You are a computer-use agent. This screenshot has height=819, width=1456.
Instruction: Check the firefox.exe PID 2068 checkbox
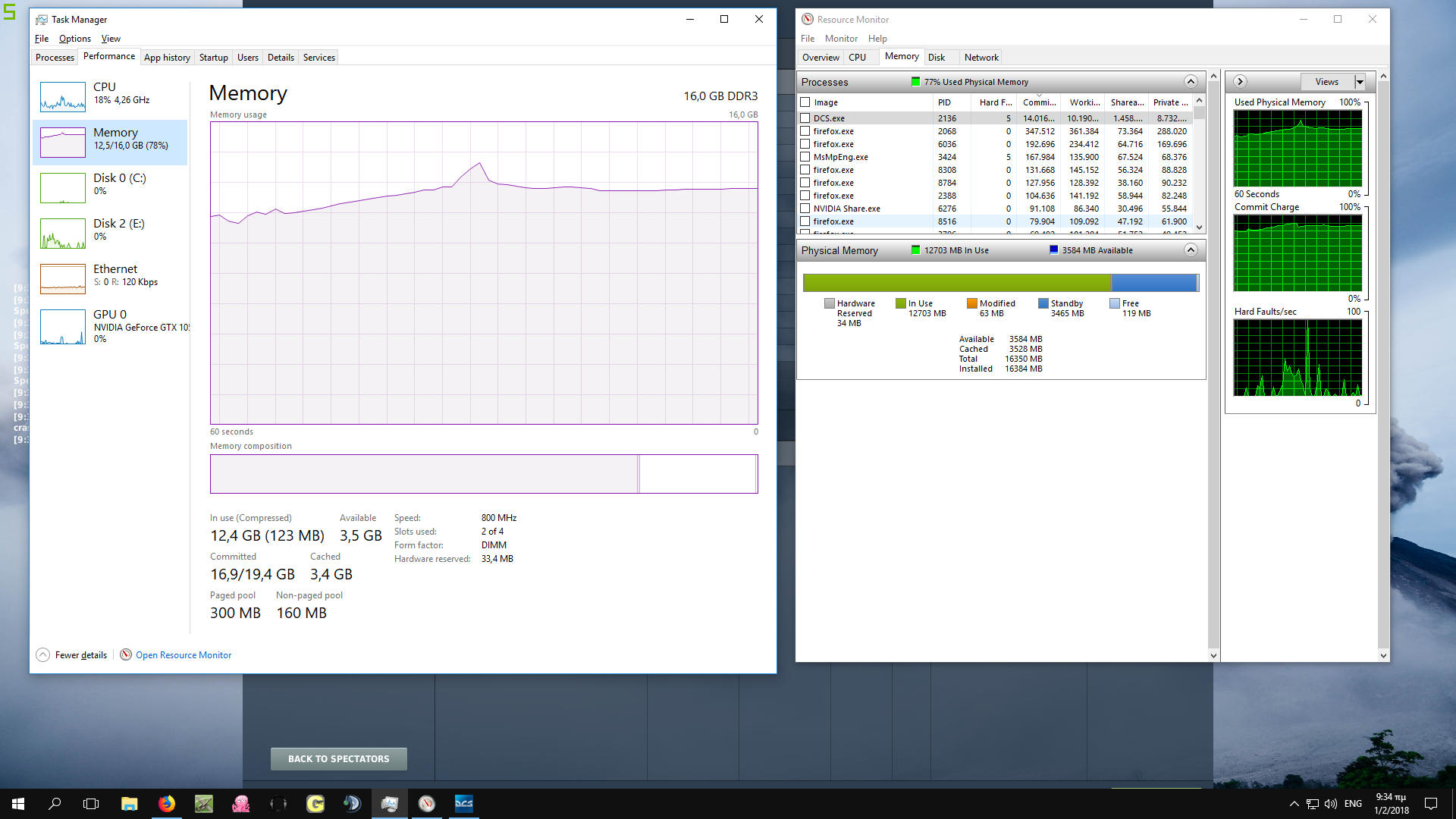pos(805,131)
